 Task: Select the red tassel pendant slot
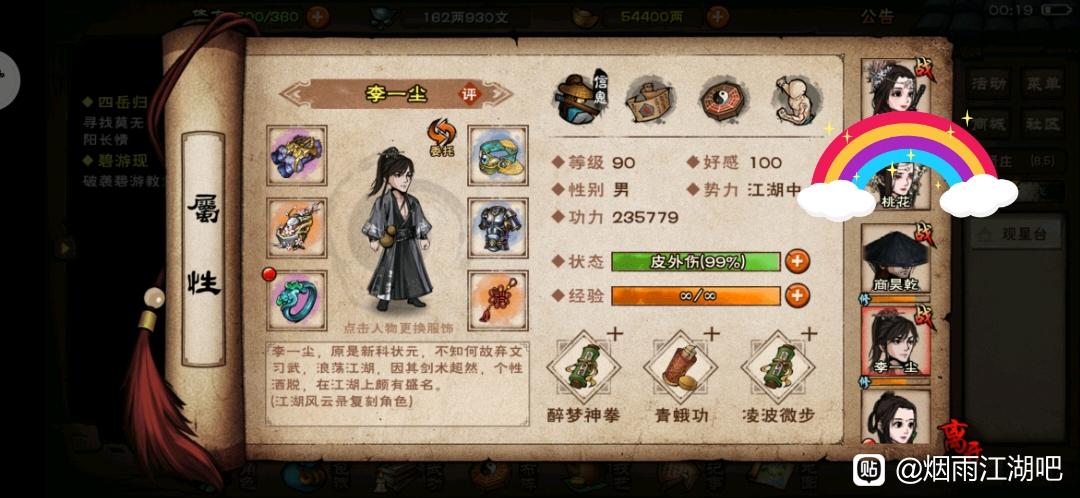[497, 300]
